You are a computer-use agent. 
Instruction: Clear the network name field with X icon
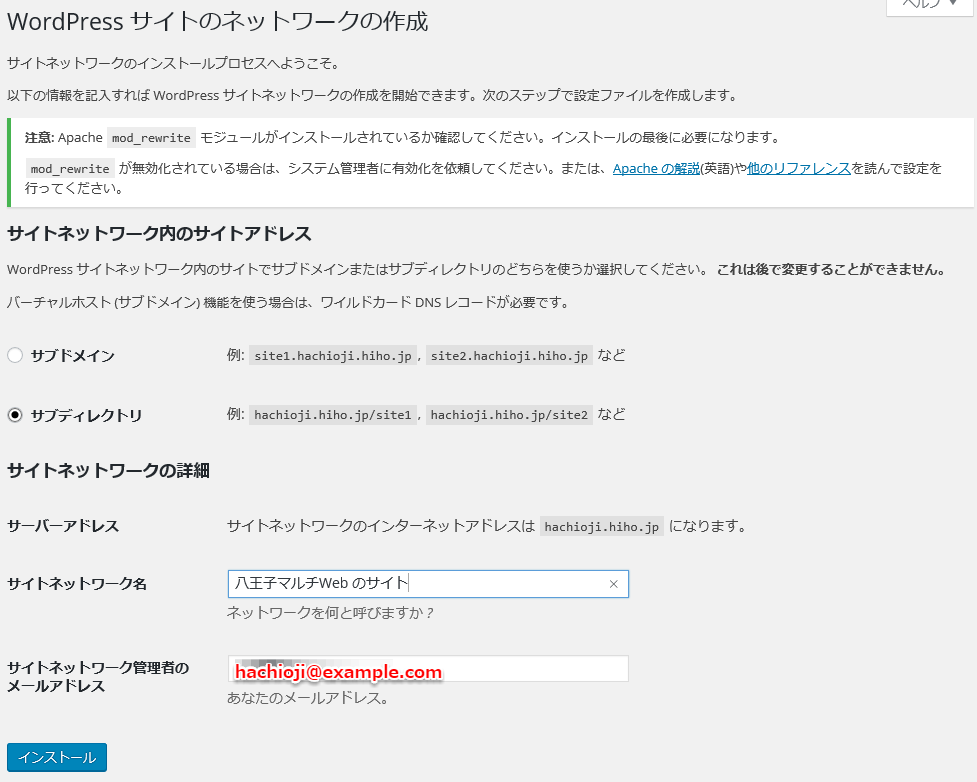613,584
